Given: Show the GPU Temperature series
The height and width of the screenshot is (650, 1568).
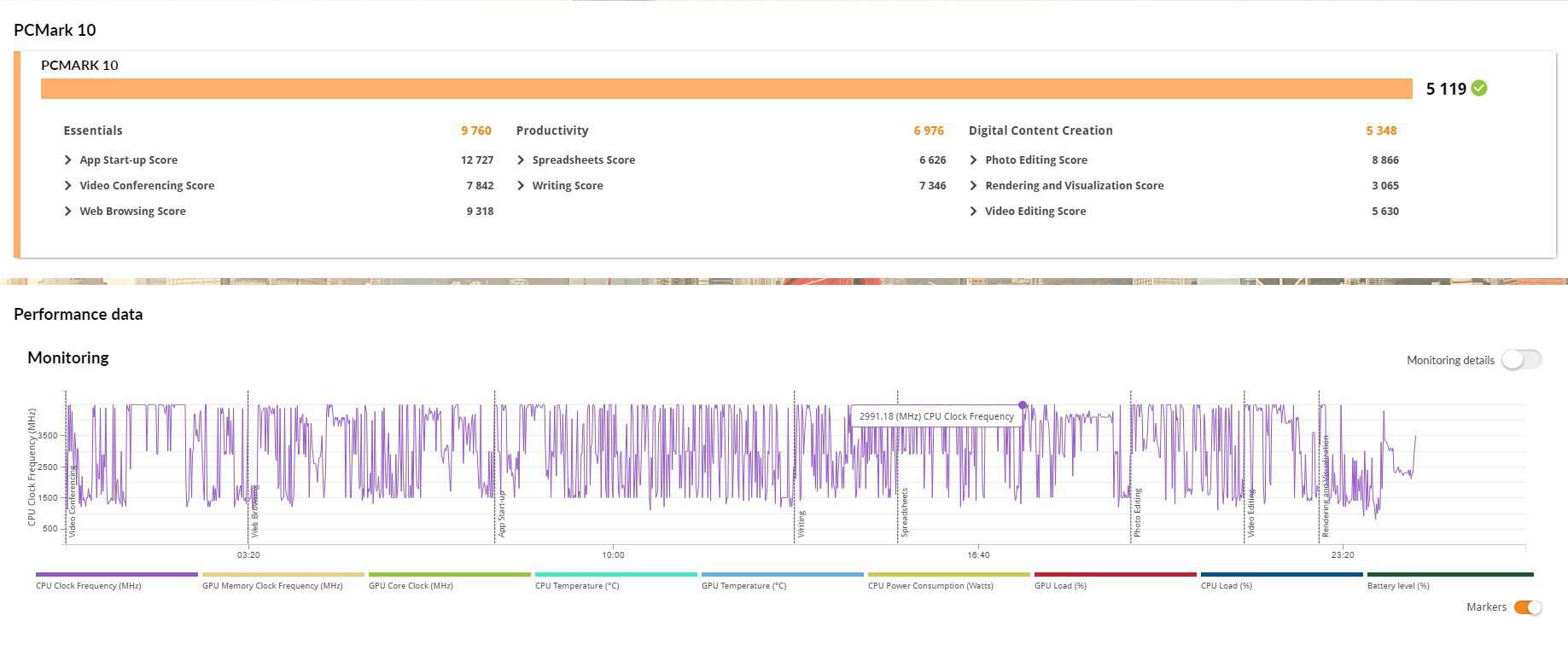Looking at the screenshot, I should click(782, 575).
